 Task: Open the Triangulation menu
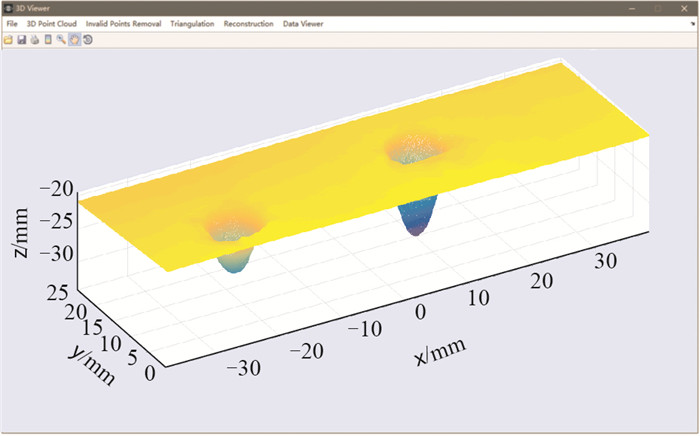click(192, 23)
